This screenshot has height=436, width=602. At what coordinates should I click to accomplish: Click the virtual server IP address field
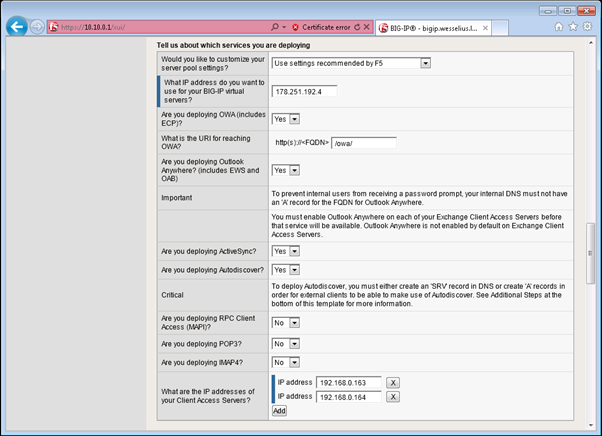coord(304,91)
